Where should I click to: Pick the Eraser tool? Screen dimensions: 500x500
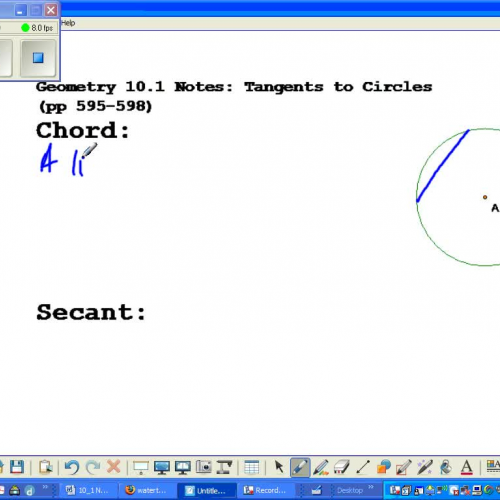pyautogui.click(x=342, y=467)
